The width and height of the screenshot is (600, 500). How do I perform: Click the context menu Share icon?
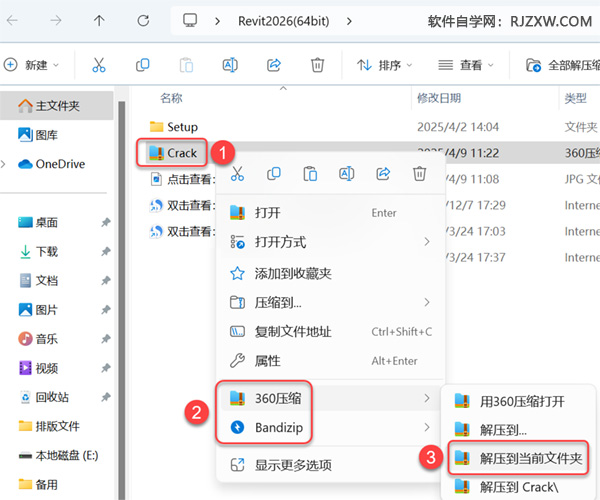click(383, 174)
